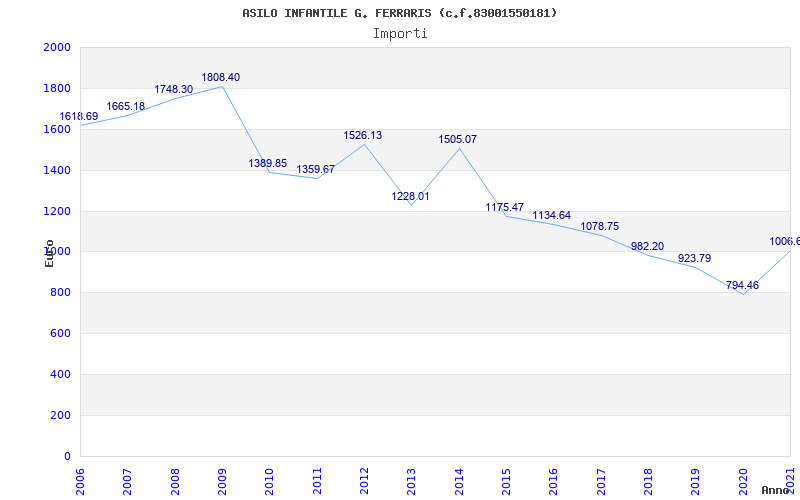
Task: Click the 1200 y-axis tick label
Action: pos(57,211)
